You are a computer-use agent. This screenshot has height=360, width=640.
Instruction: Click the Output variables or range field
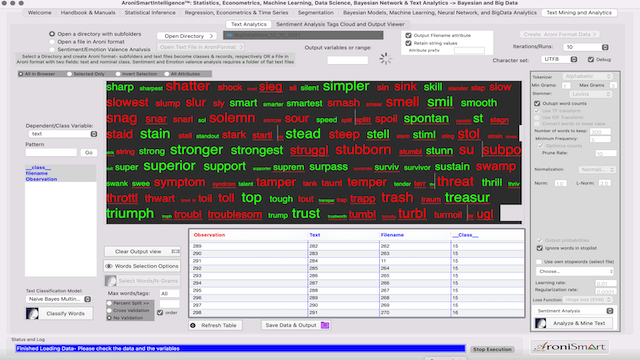[348, 60]
